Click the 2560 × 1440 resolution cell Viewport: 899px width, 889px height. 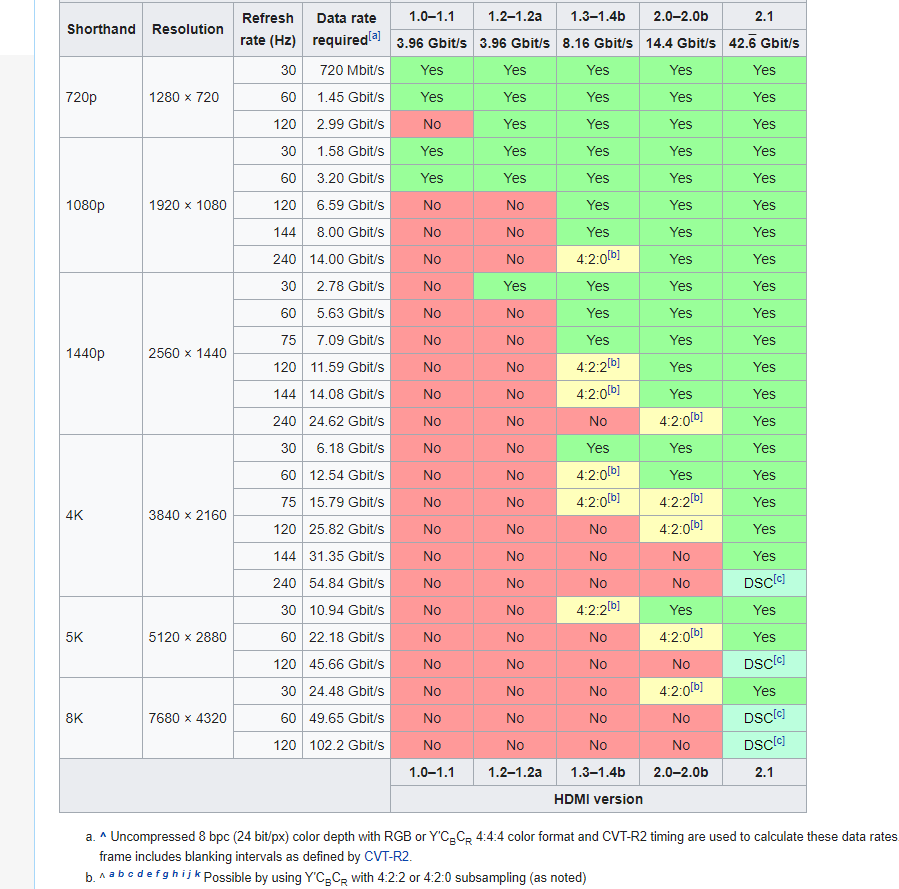click(x=187, y=353)
